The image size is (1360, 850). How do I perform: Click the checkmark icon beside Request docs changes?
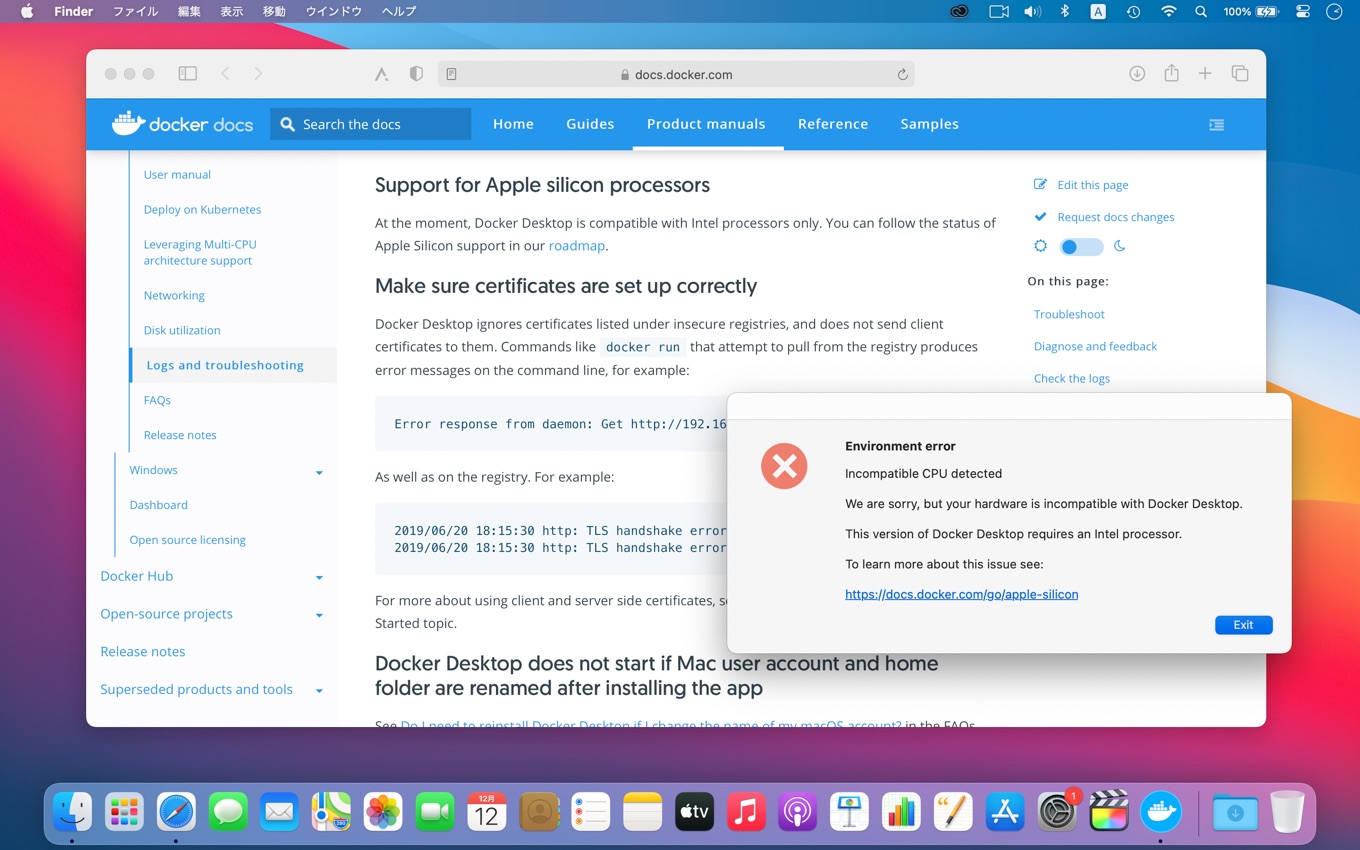pyautogui.click(x=1040, y=216)
